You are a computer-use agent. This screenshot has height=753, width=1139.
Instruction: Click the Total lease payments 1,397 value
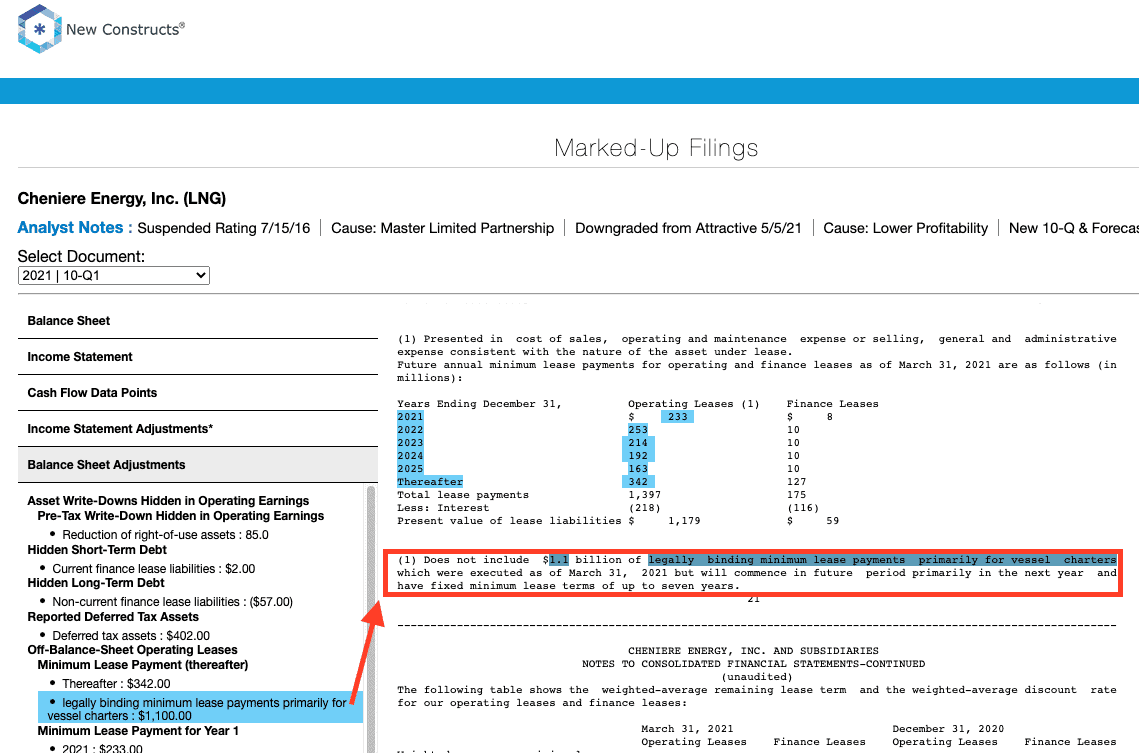point(644,495)
